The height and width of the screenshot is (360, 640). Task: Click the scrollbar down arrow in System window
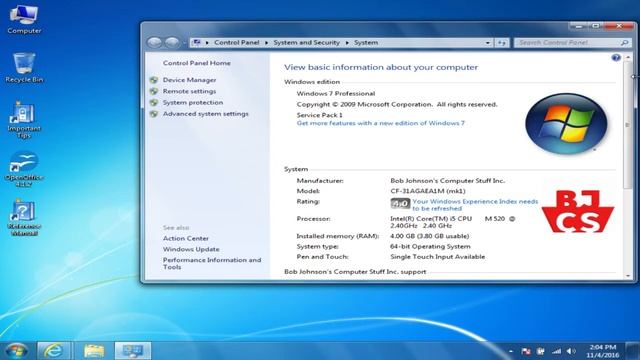pos(628,276)
